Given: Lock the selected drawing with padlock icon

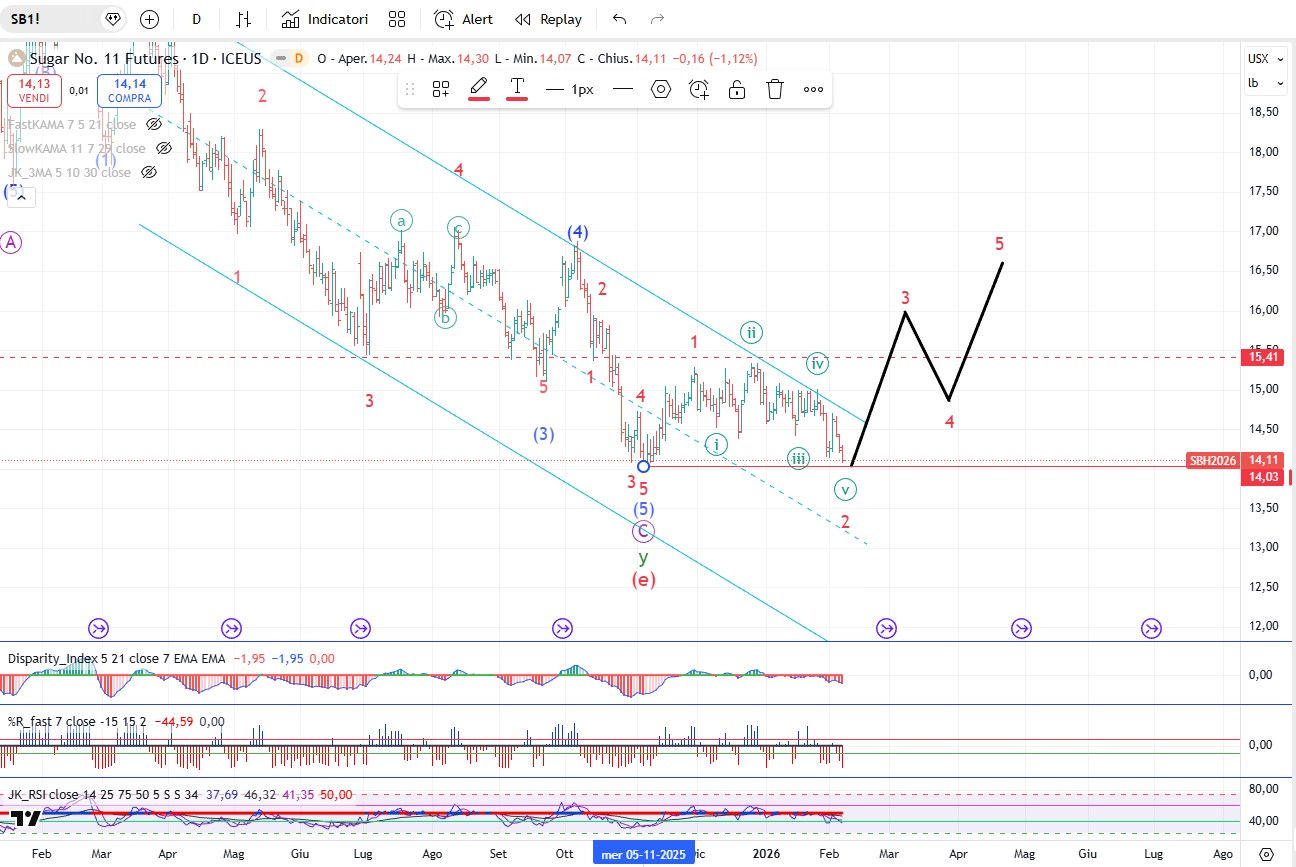Looking at the screenshot, I should coord(737,89).
